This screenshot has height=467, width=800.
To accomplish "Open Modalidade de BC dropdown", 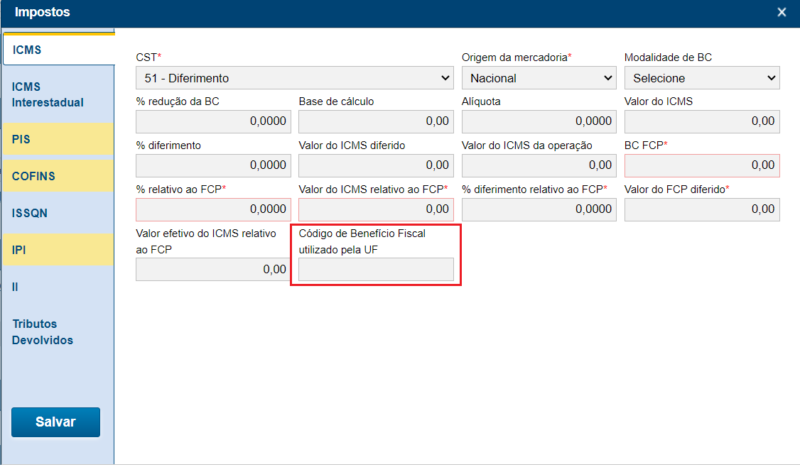I will tap(701, 77).
